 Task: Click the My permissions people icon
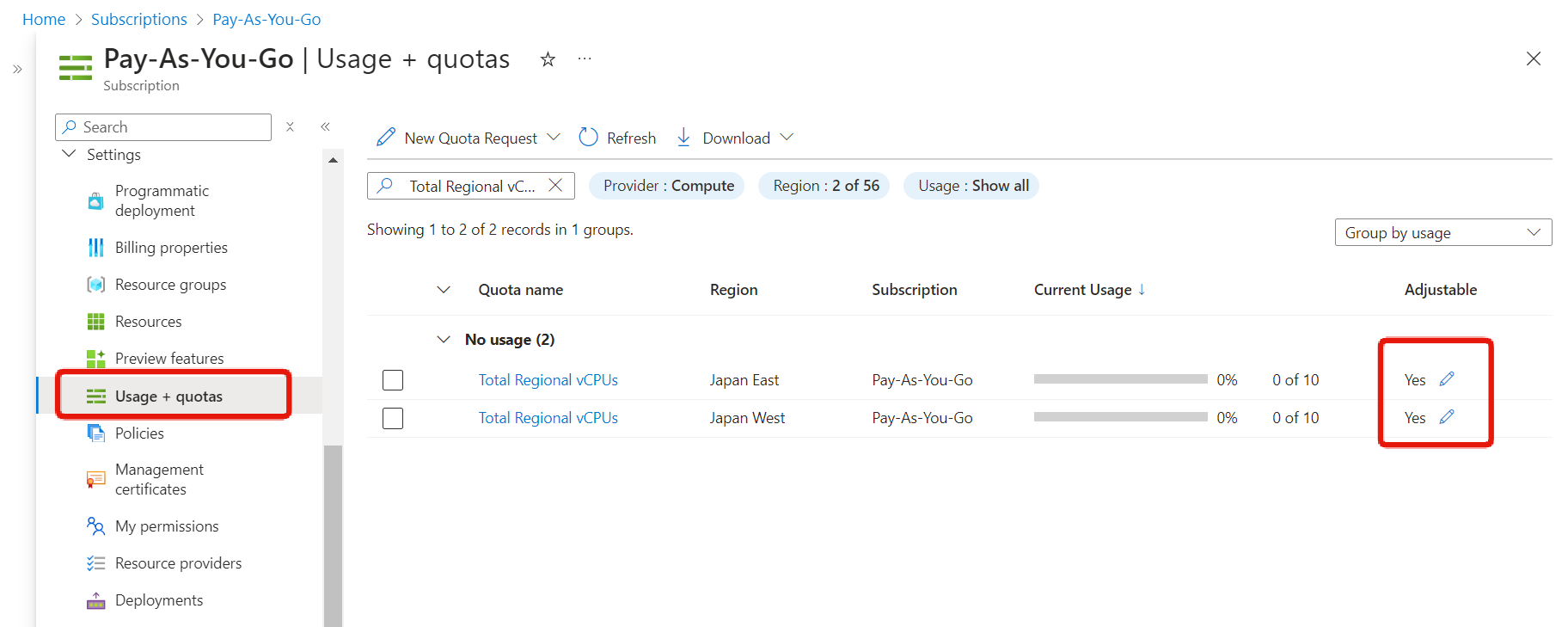pos(96,526)
